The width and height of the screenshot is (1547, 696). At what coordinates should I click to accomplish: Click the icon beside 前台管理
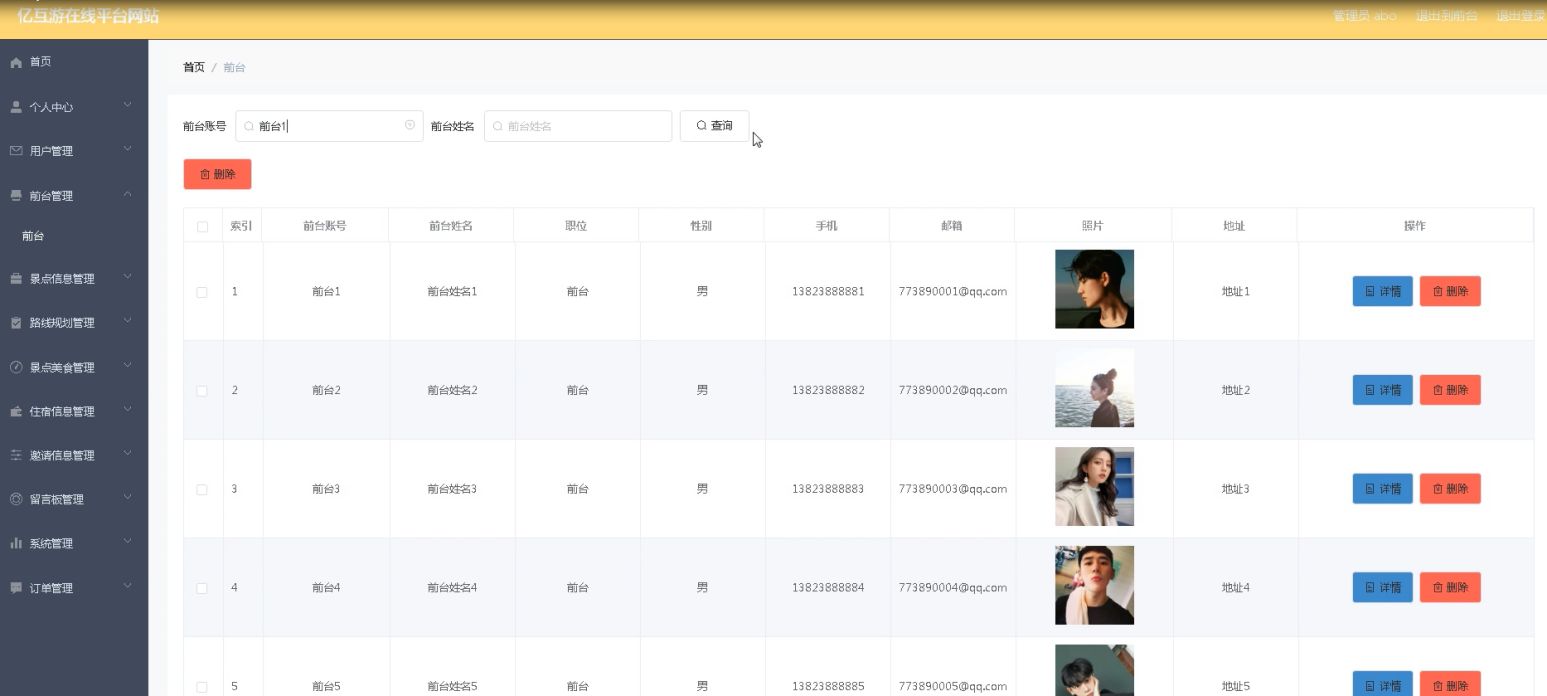tap(16, 196)
